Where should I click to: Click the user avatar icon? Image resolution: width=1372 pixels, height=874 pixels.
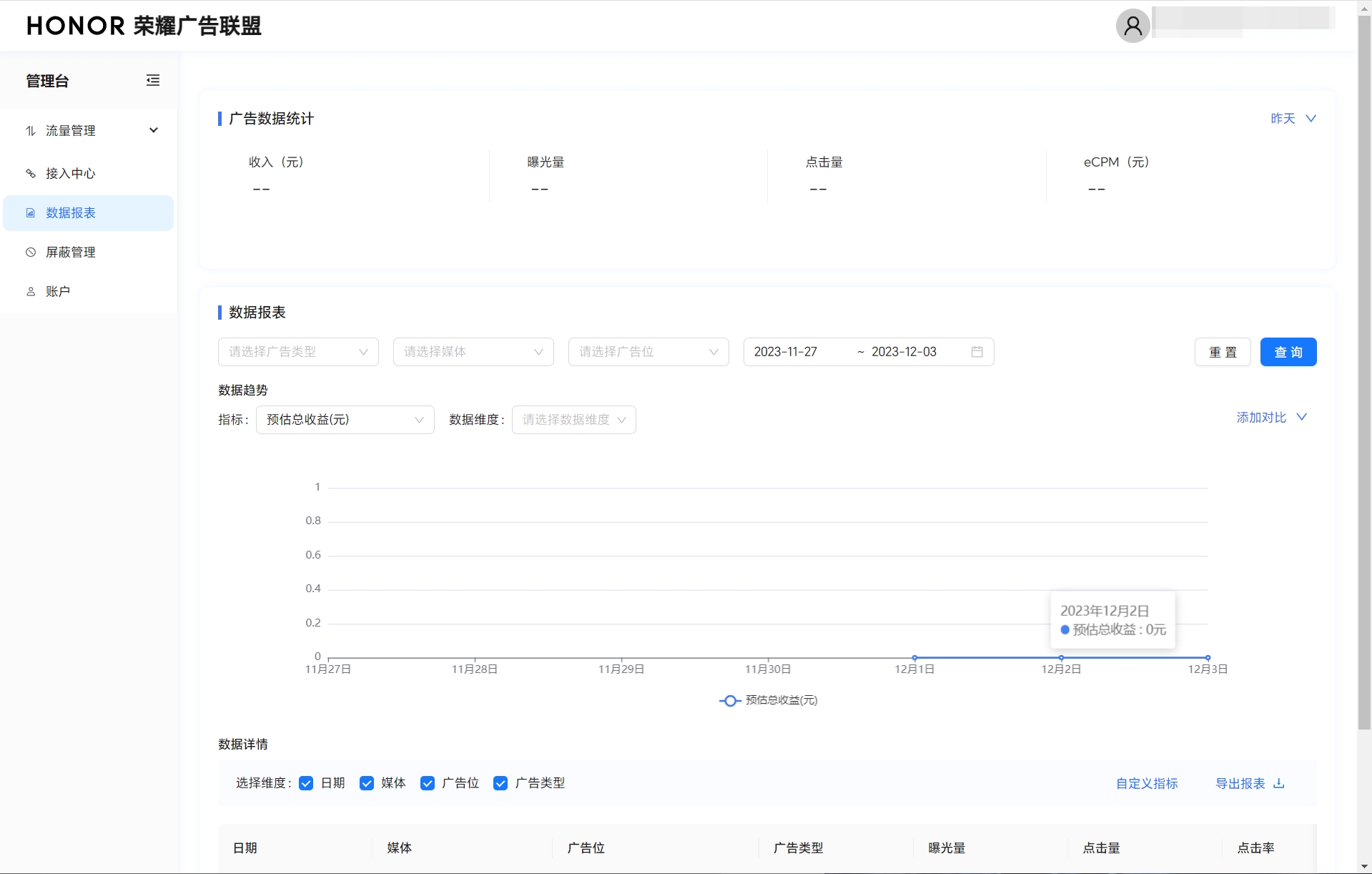pyautogui.click(x=1132, y=26)
